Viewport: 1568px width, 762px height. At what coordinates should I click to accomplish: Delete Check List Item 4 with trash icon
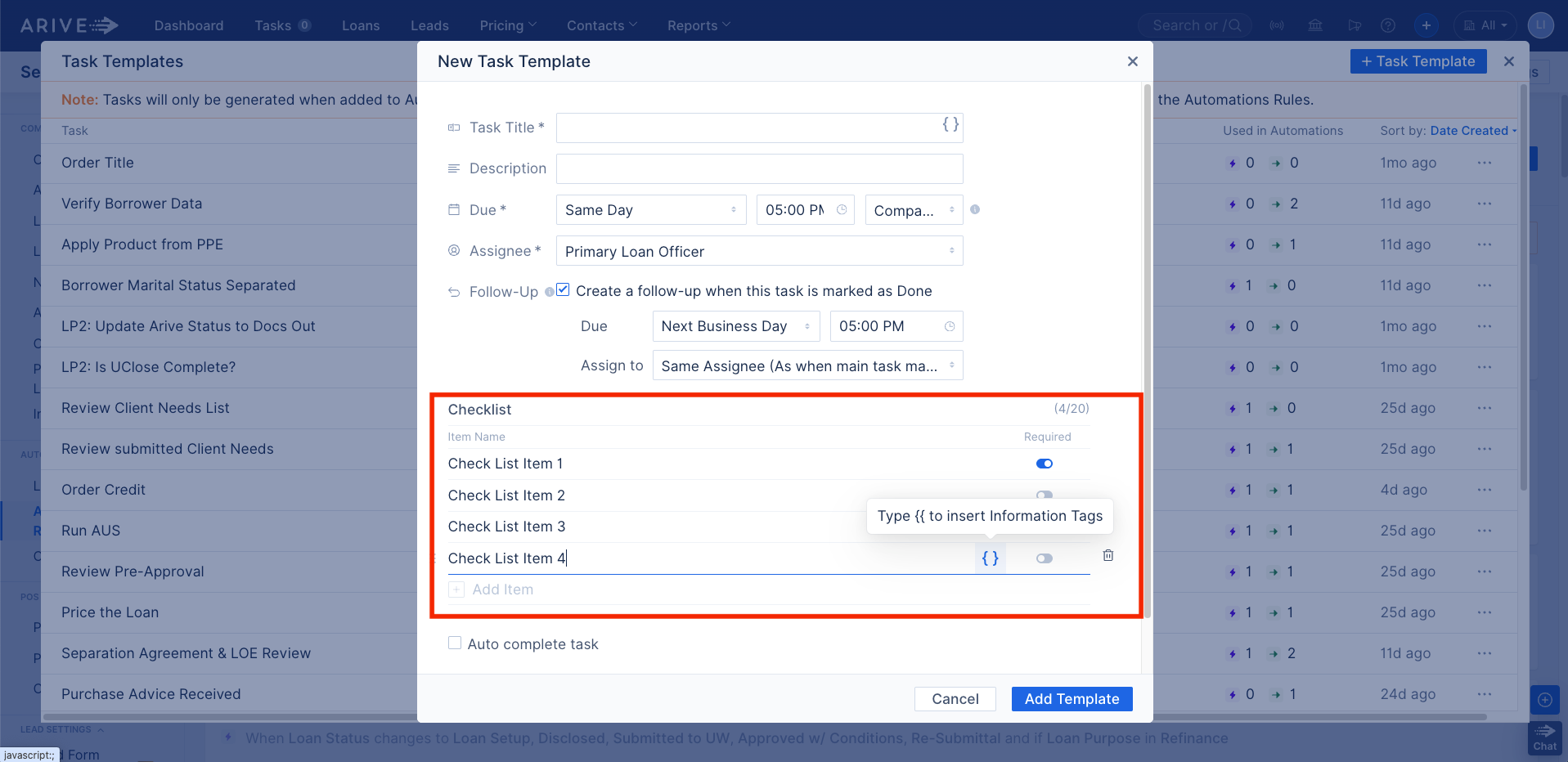point(1107,555)
